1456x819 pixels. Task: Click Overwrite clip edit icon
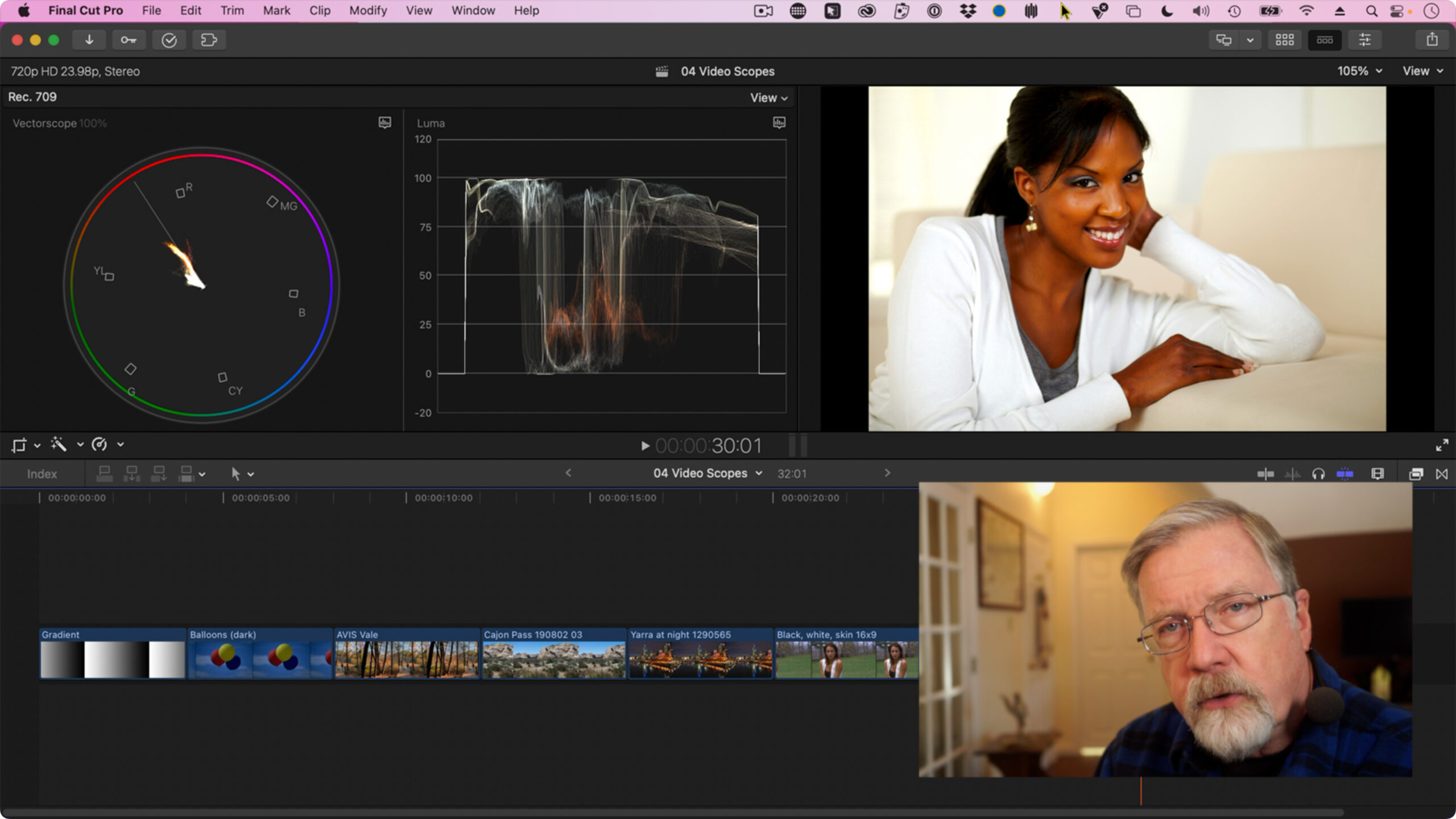coord(186,473)
